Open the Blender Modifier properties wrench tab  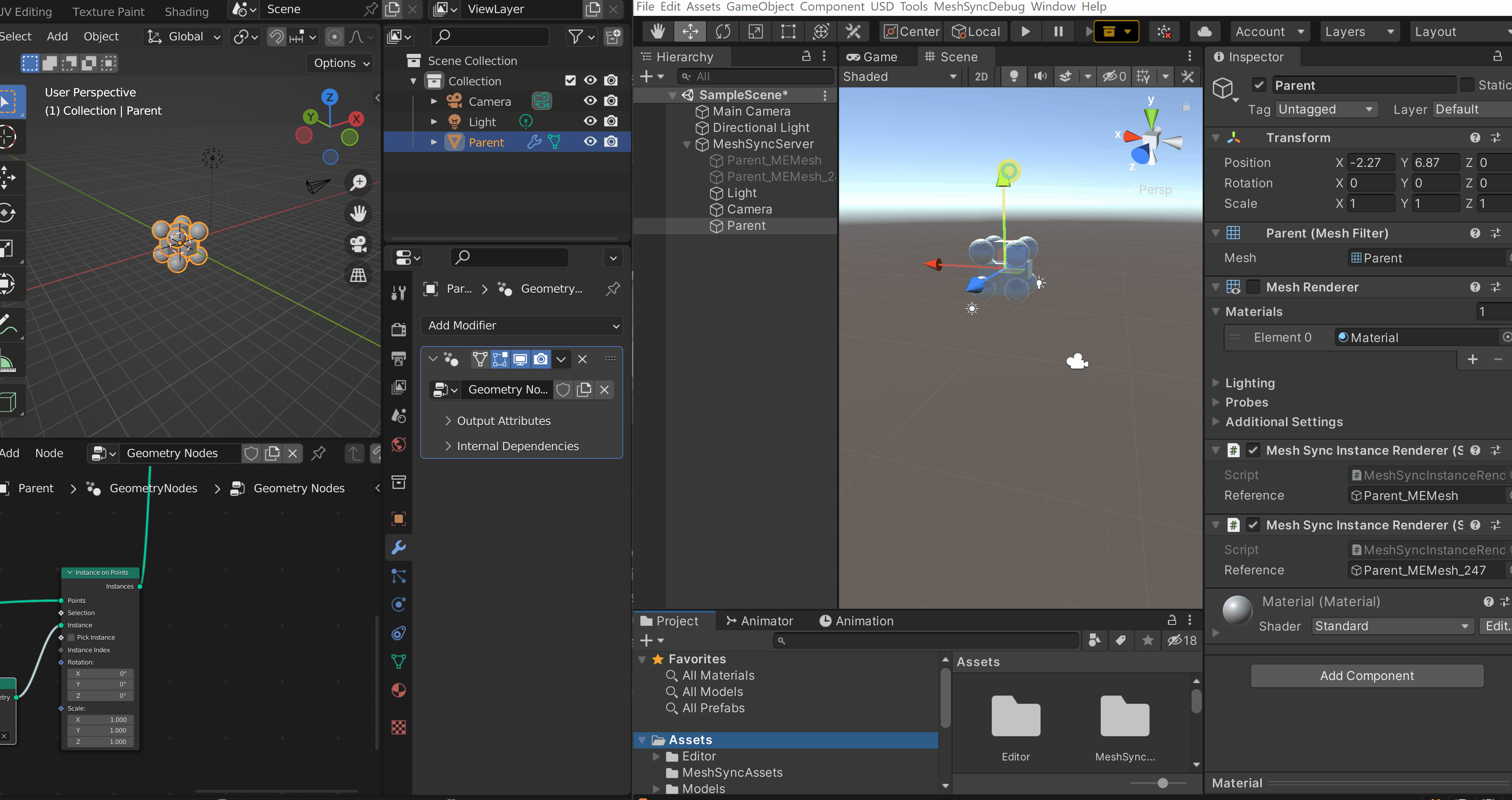[399, 547]
